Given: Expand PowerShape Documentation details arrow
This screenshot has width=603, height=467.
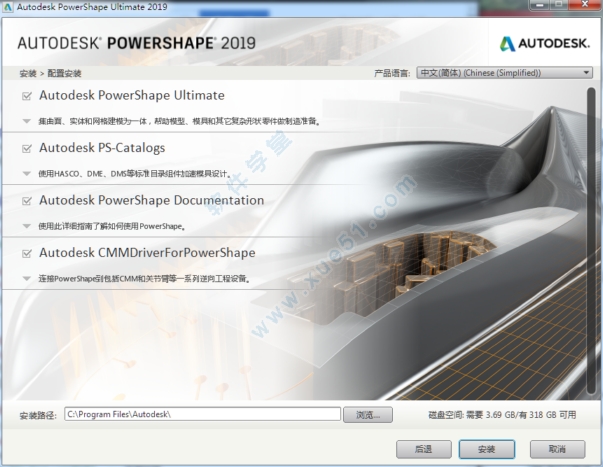Looking at the screenshot, I should point(27,226).
